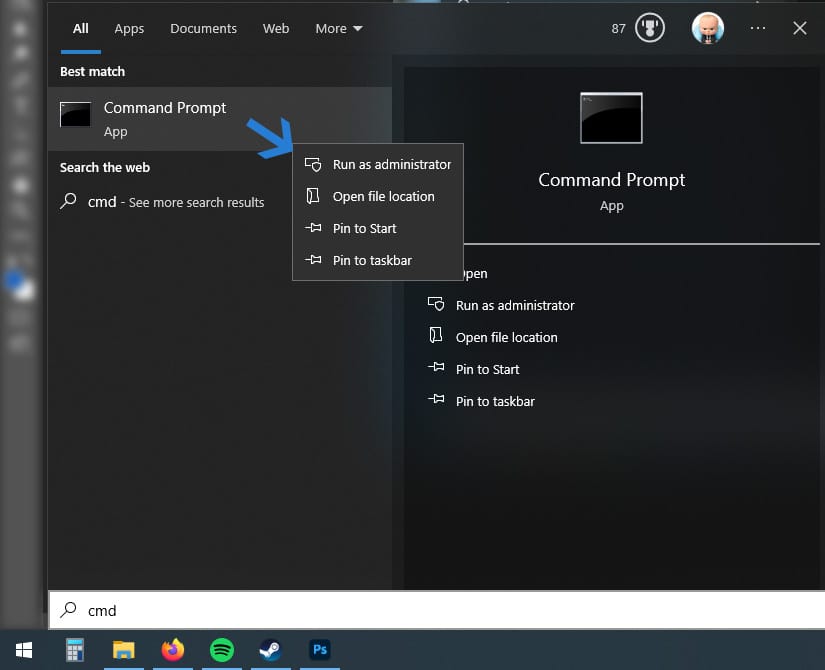The height and width of the screenshot is (670, 825).
Task: Open Calculator from the taskbar
Action: pos(74,651)
